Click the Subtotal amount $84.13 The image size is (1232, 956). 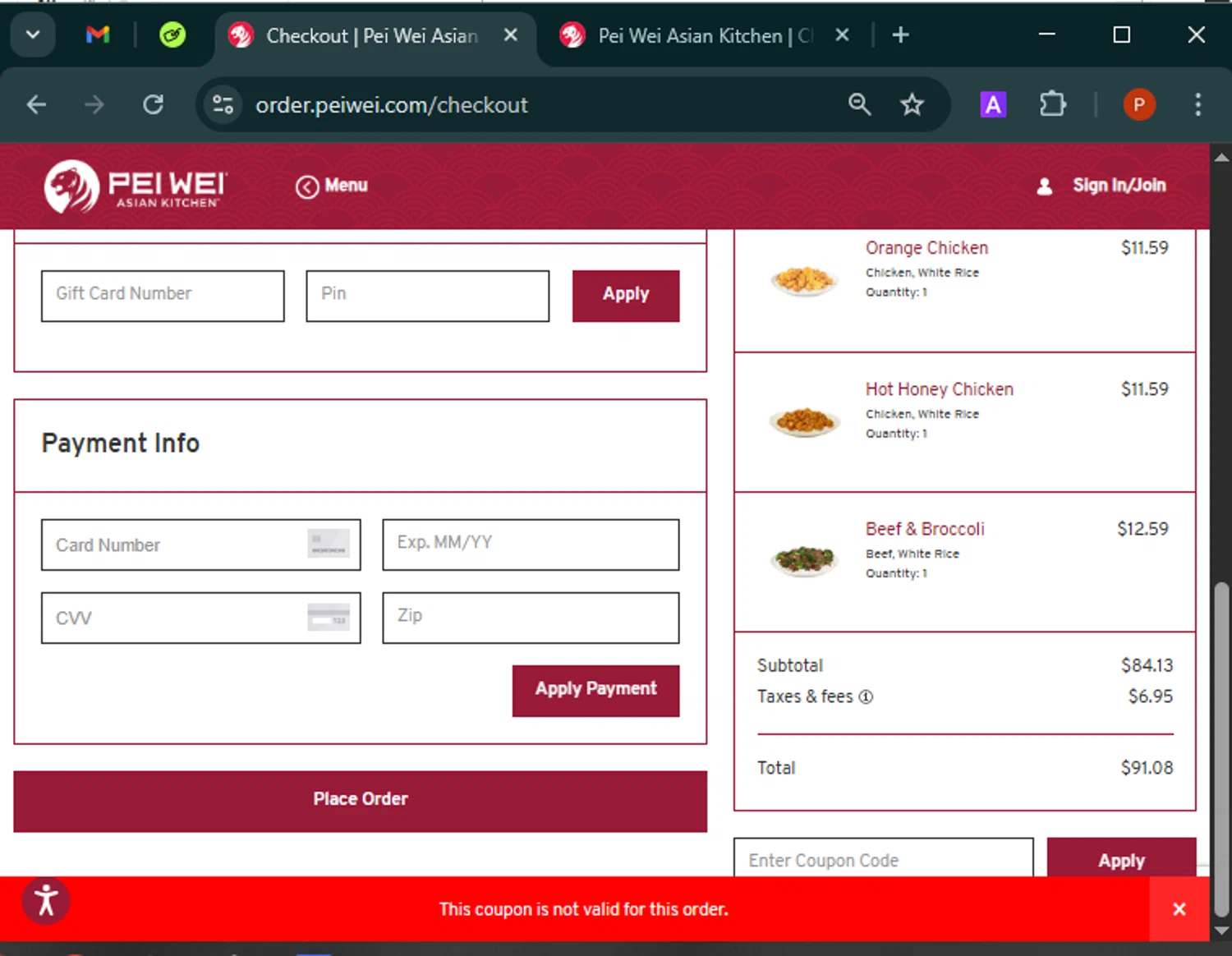[1147, 665]
